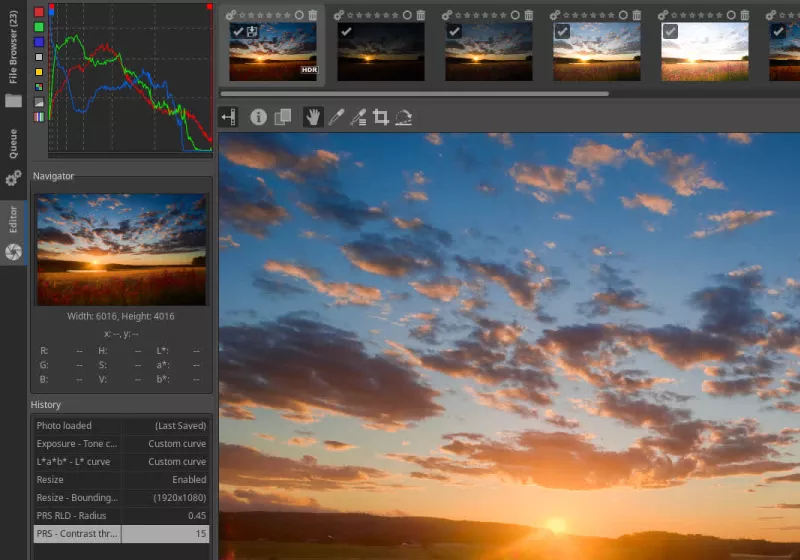Pick the spot white balance eyedropper
This screenshot has height=560, width=800.
[336, 117]
